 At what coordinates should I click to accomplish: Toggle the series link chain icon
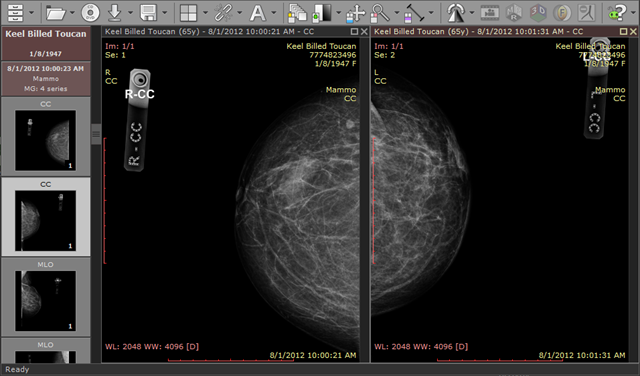(x=223, y=13)
